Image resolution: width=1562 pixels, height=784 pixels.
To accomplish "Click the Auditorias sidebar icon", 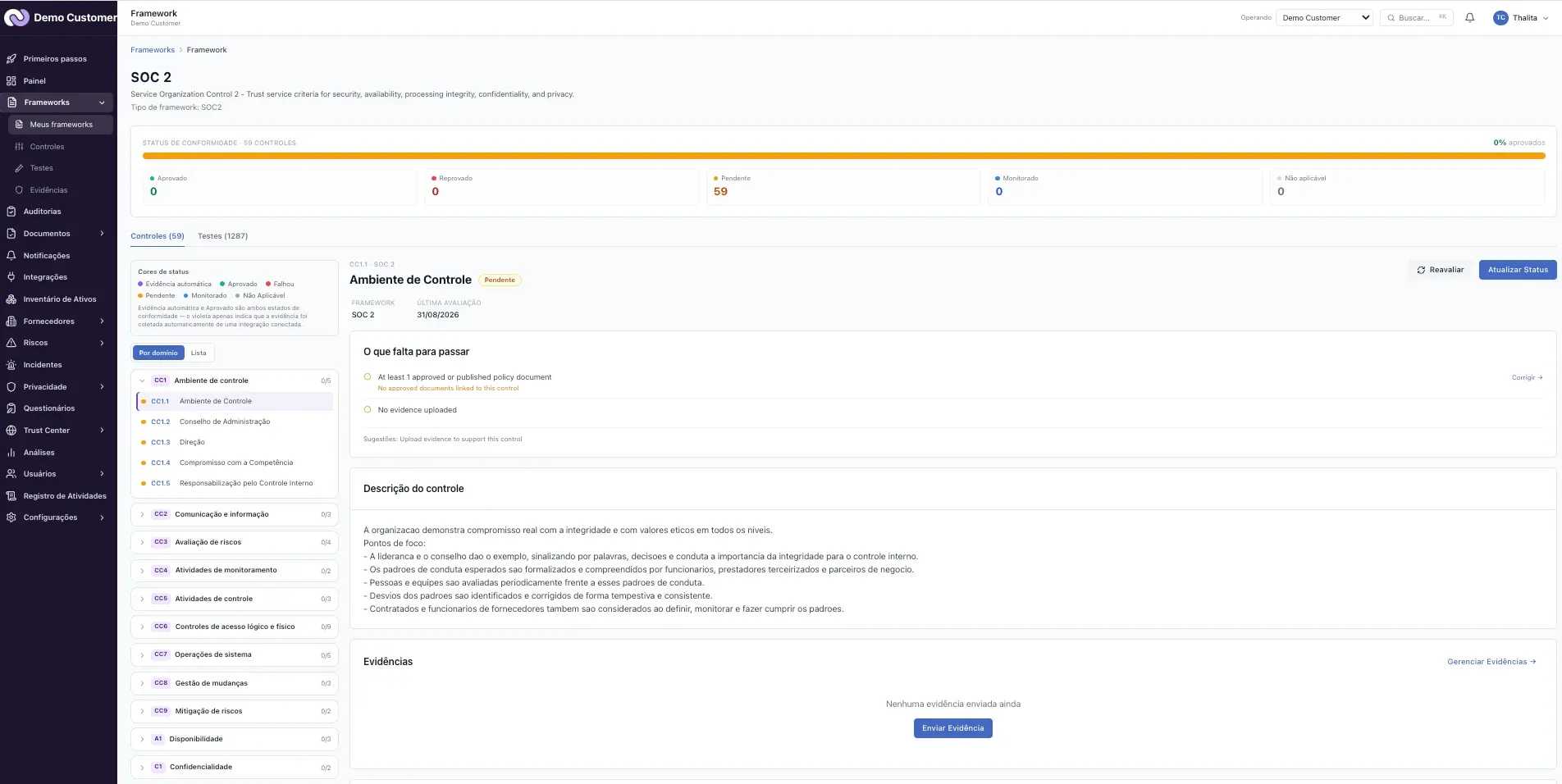I will click(x=11, y=212).
